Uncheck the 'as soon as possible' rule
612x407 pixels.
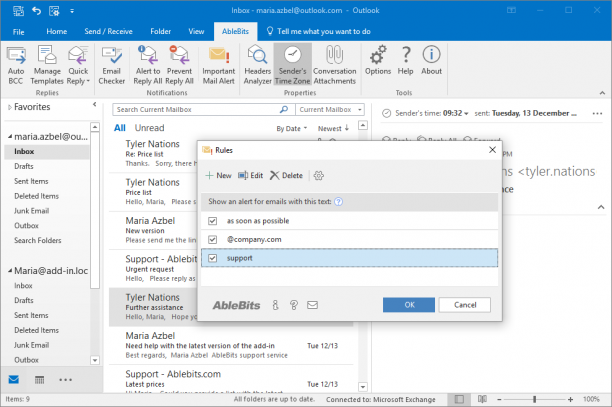click(x=212, y=221)
